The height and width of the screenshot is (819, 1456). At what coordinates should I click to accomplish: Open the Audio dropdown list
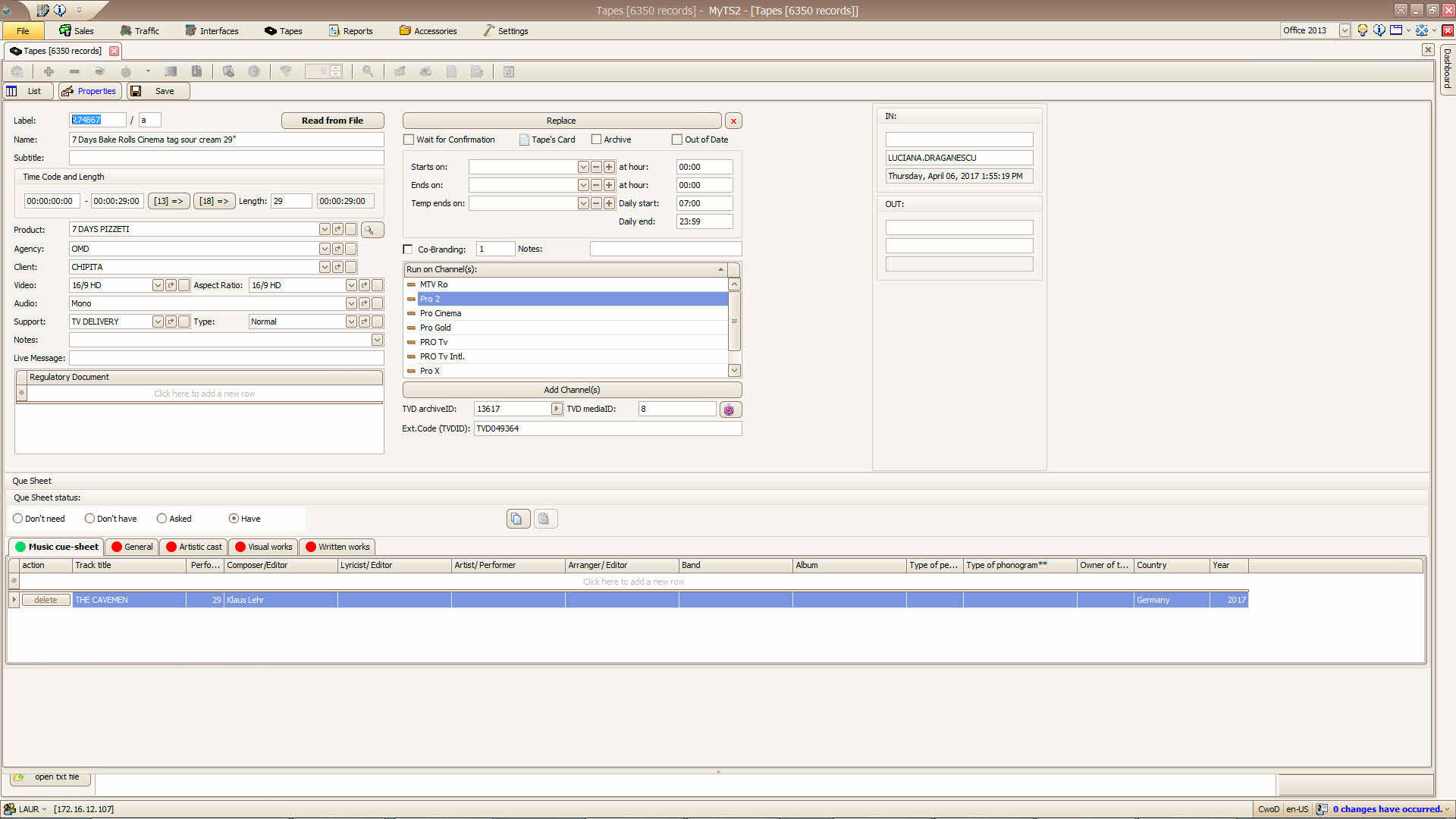point(351,303)
